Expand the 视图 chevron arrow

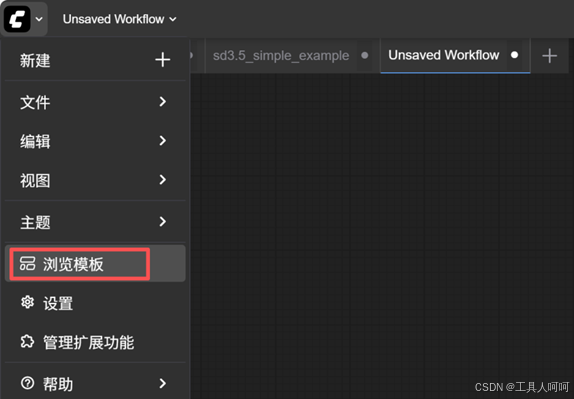click(x=163, y=179)
